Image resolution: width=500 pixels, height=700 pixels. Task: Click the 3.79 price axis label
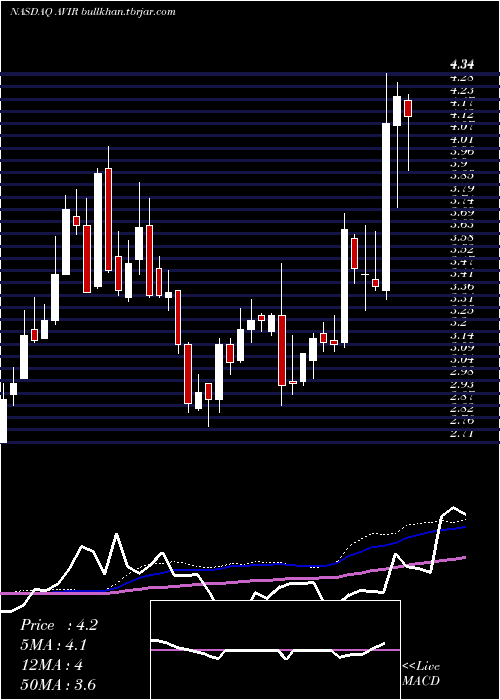click(x=462, y=189)
